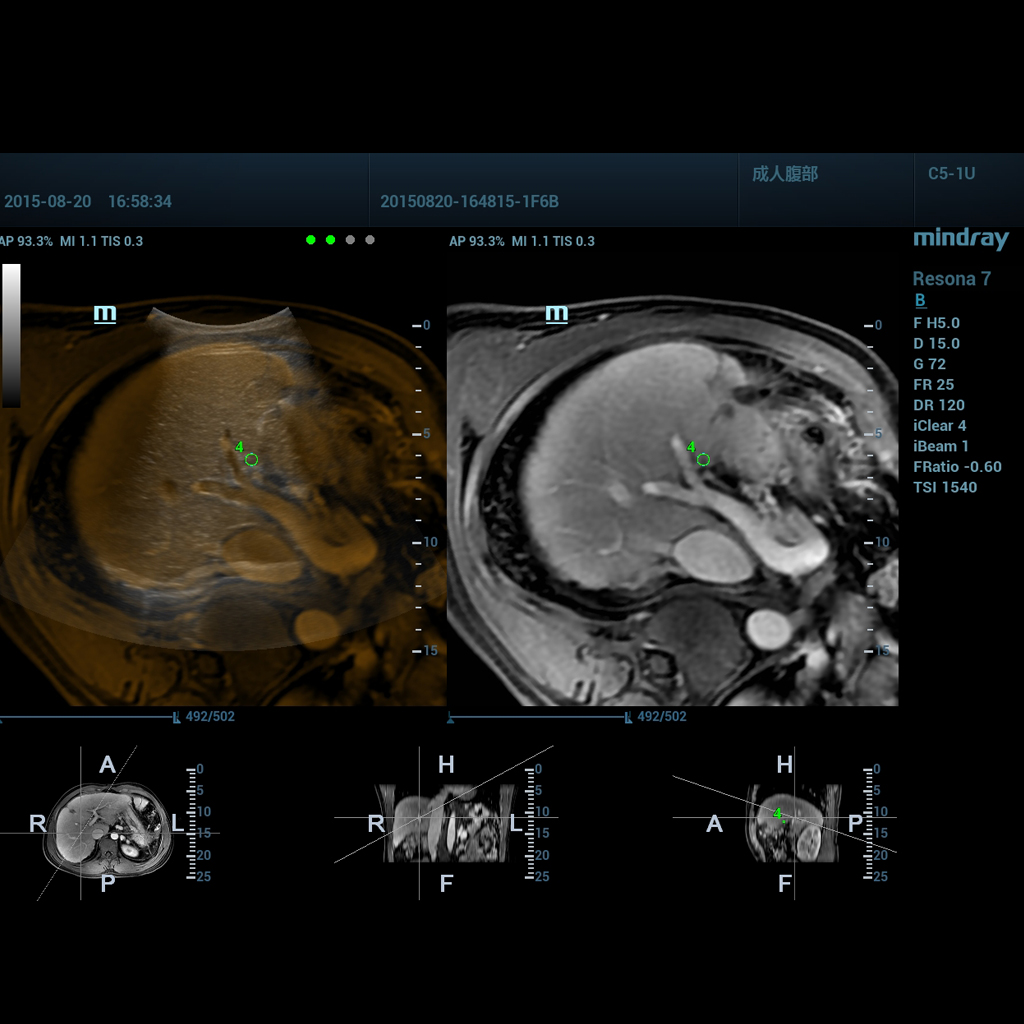Click the right cine frame slider end handle
This screenshot has height=1024, width=1024.
click(628, 717)
